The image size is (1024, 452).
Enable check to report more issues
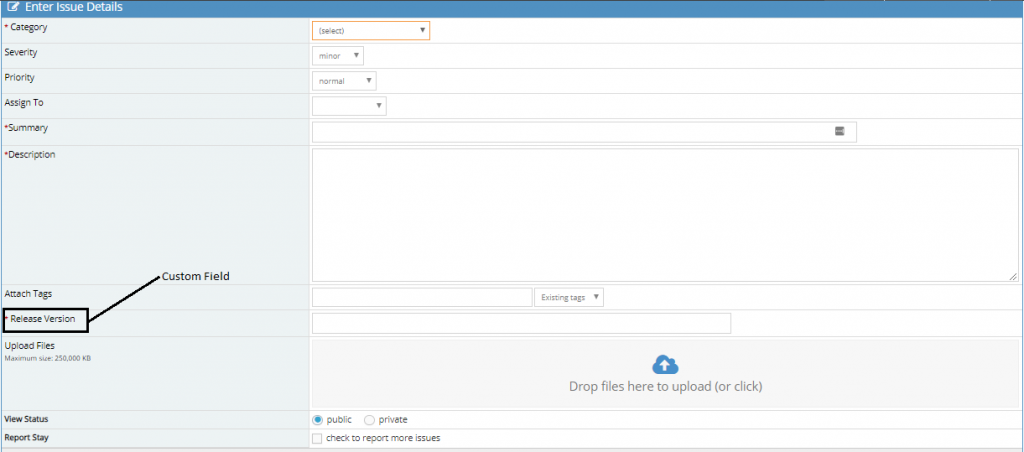coord(317,438)
